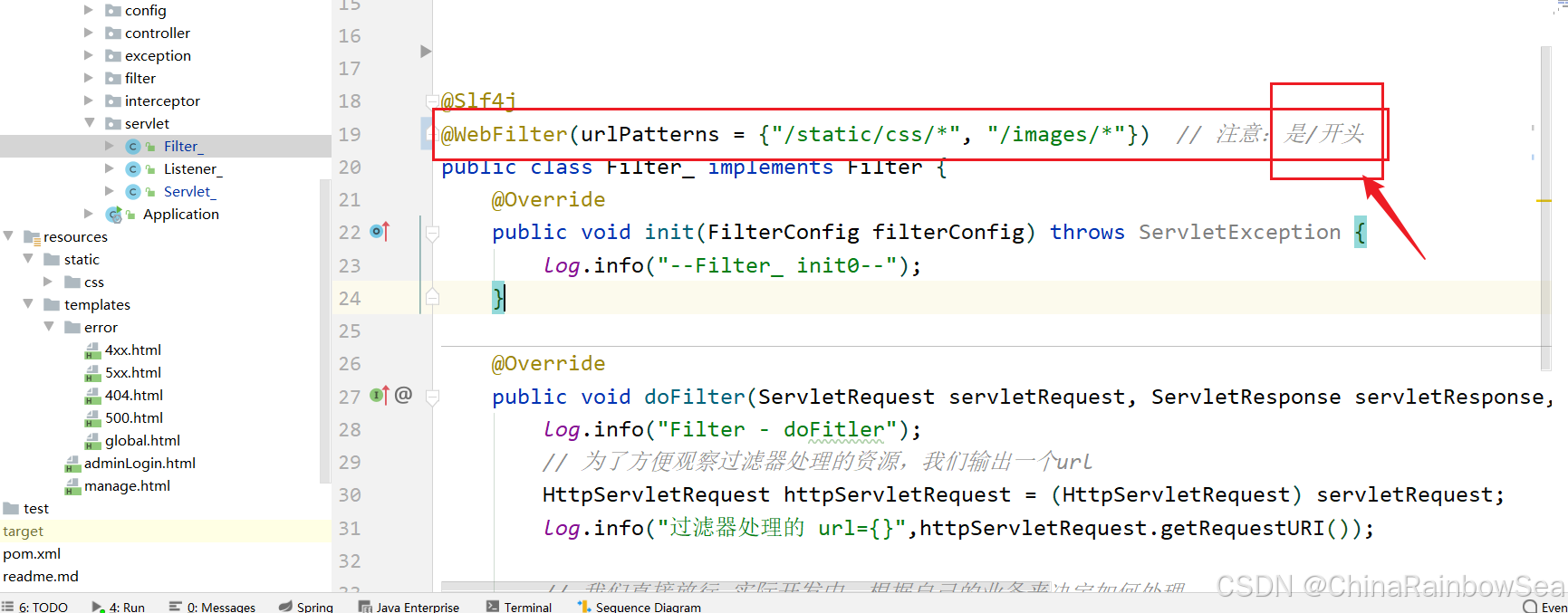Toggle code folding for the init method
1568x613 pixels.
433,234
